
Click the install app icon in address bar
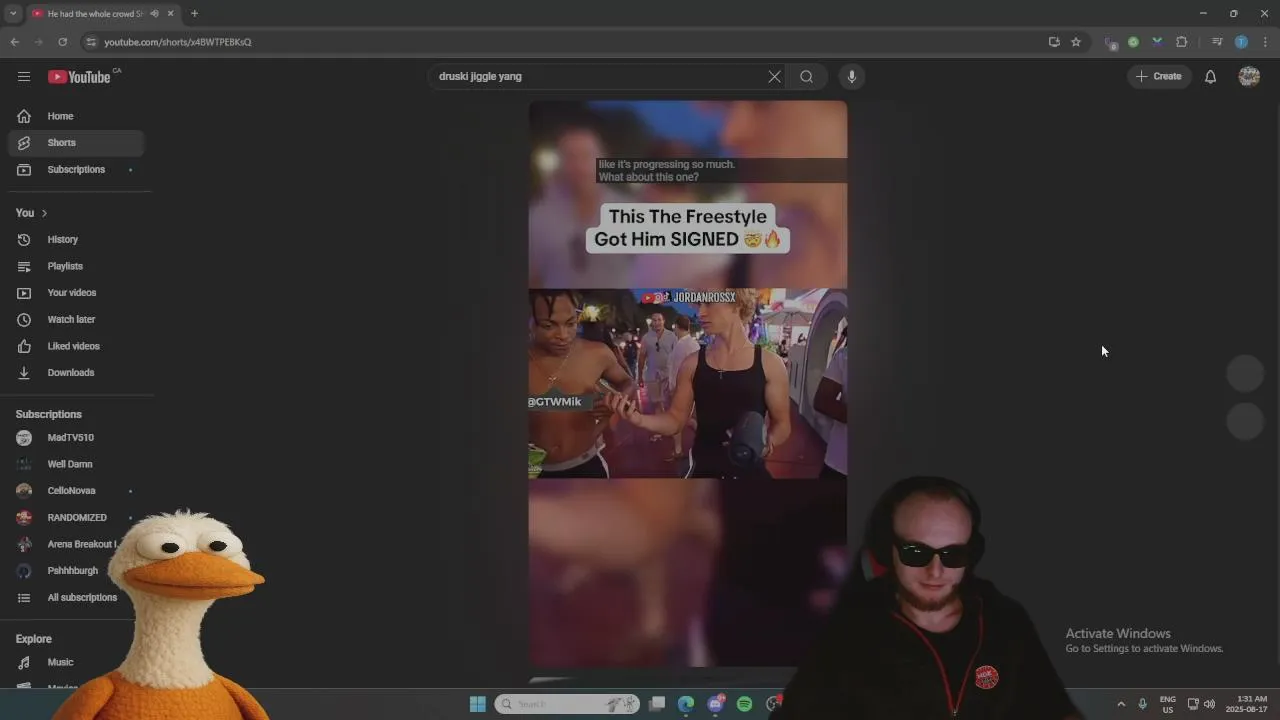point(1054,42)
